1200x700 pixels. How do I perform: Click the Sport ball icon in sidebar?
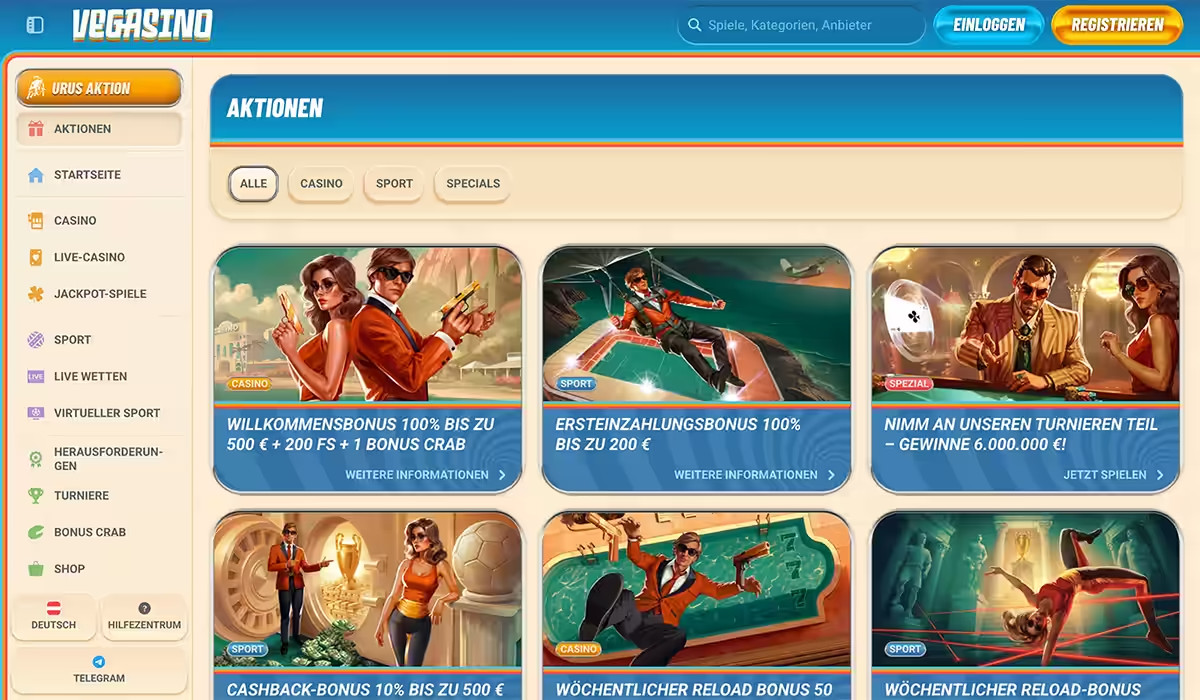pyautogui.click(x=36, y=340)
